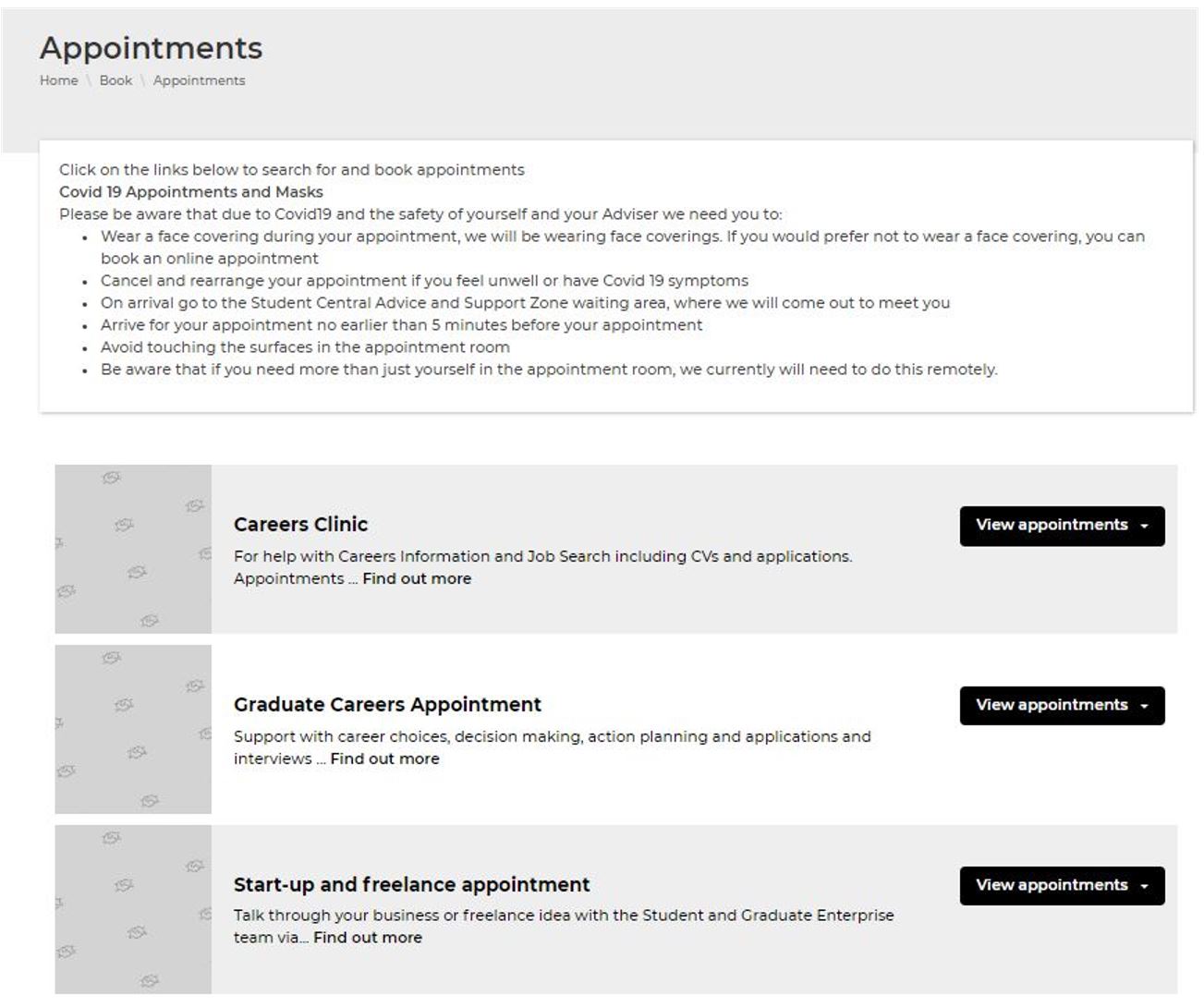Viewport: 1204px width, 1007px height.
Task: Go to Home in the breadcrumb
Action: click(x=58, y=80)
